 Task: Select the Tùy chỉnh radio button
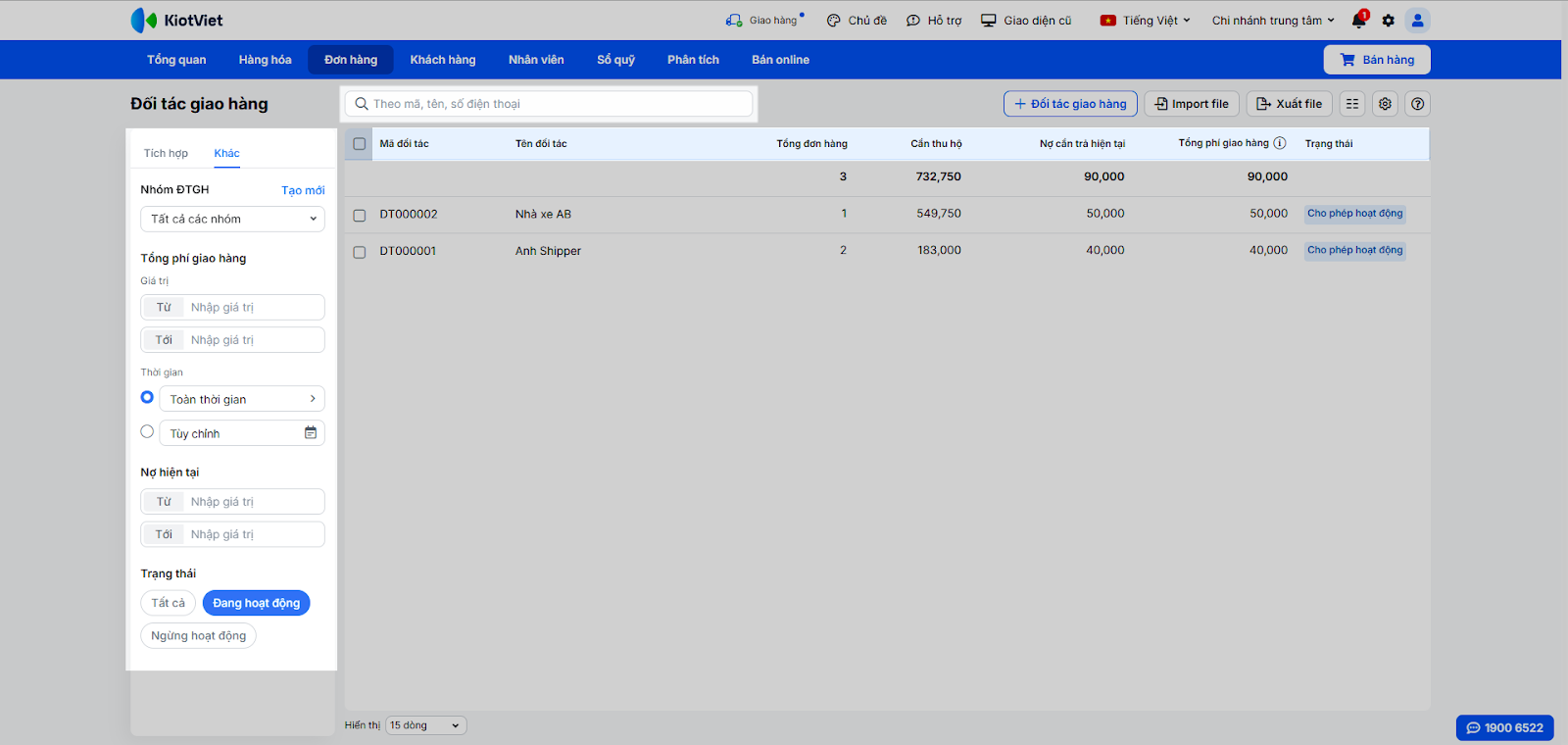[147, 431]
